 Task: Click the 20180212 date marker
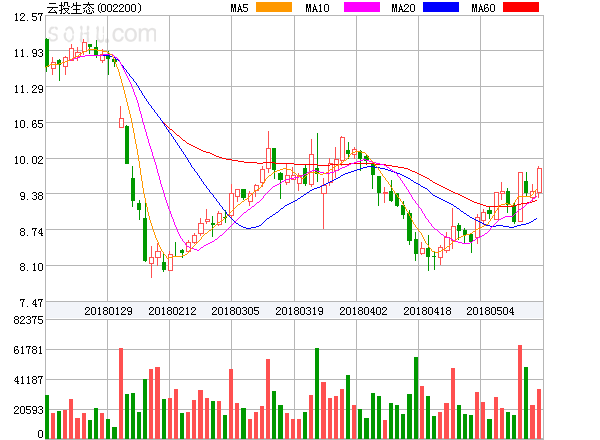point(172,311)
